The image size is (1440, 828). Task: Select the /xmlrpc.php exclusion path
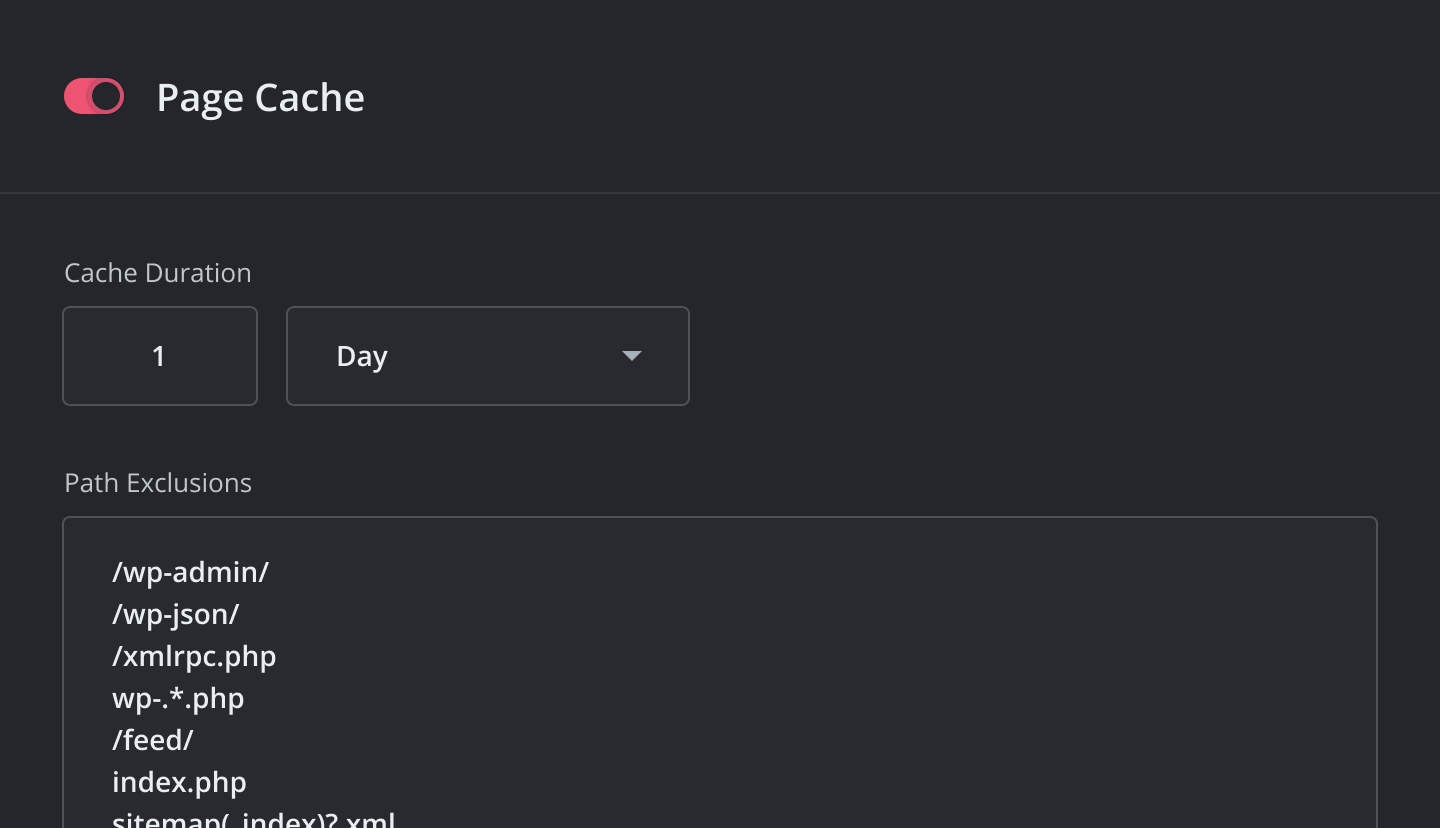[x=193, y=656]
